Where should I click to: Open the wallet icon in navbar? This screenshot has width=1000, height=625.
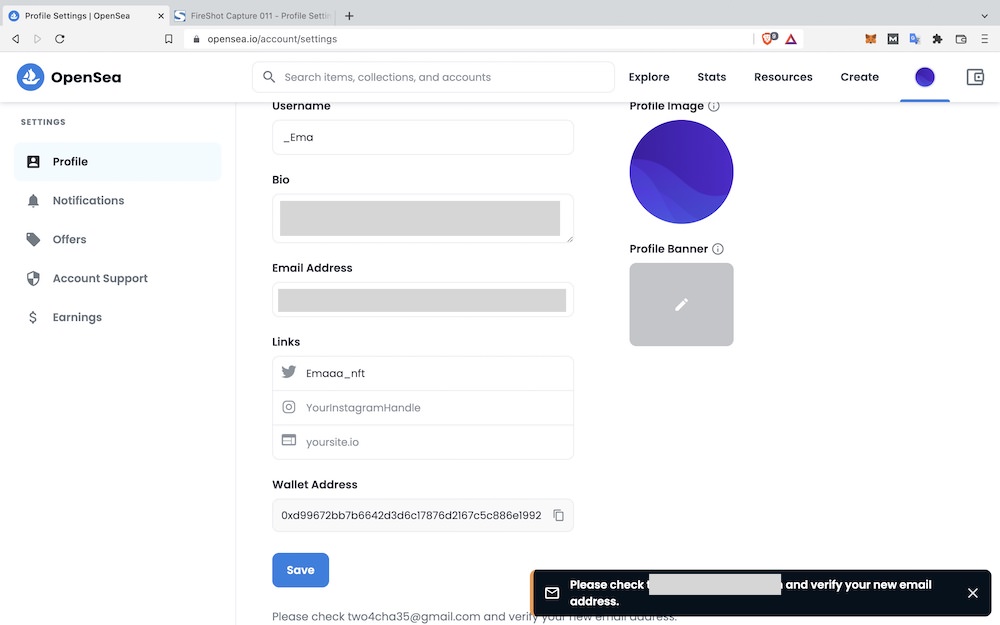click(x=975, y=77)
